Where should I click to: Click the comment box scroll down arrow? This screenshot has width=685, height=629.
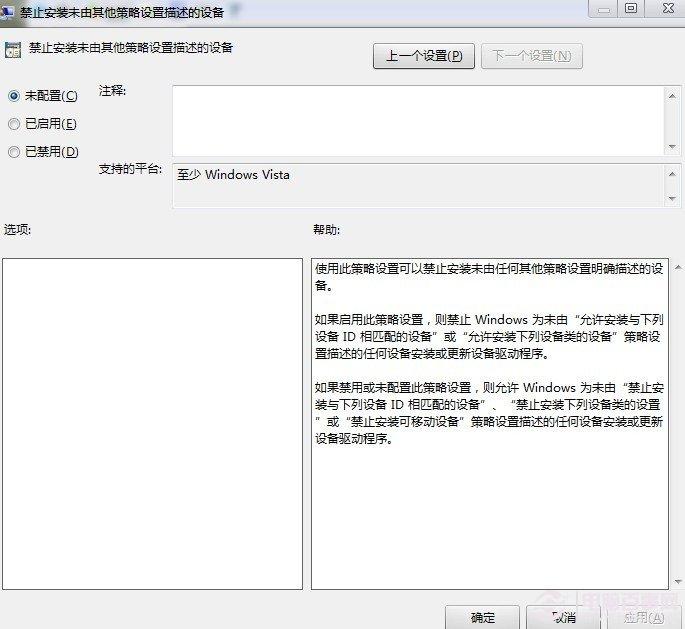point(672,147)
